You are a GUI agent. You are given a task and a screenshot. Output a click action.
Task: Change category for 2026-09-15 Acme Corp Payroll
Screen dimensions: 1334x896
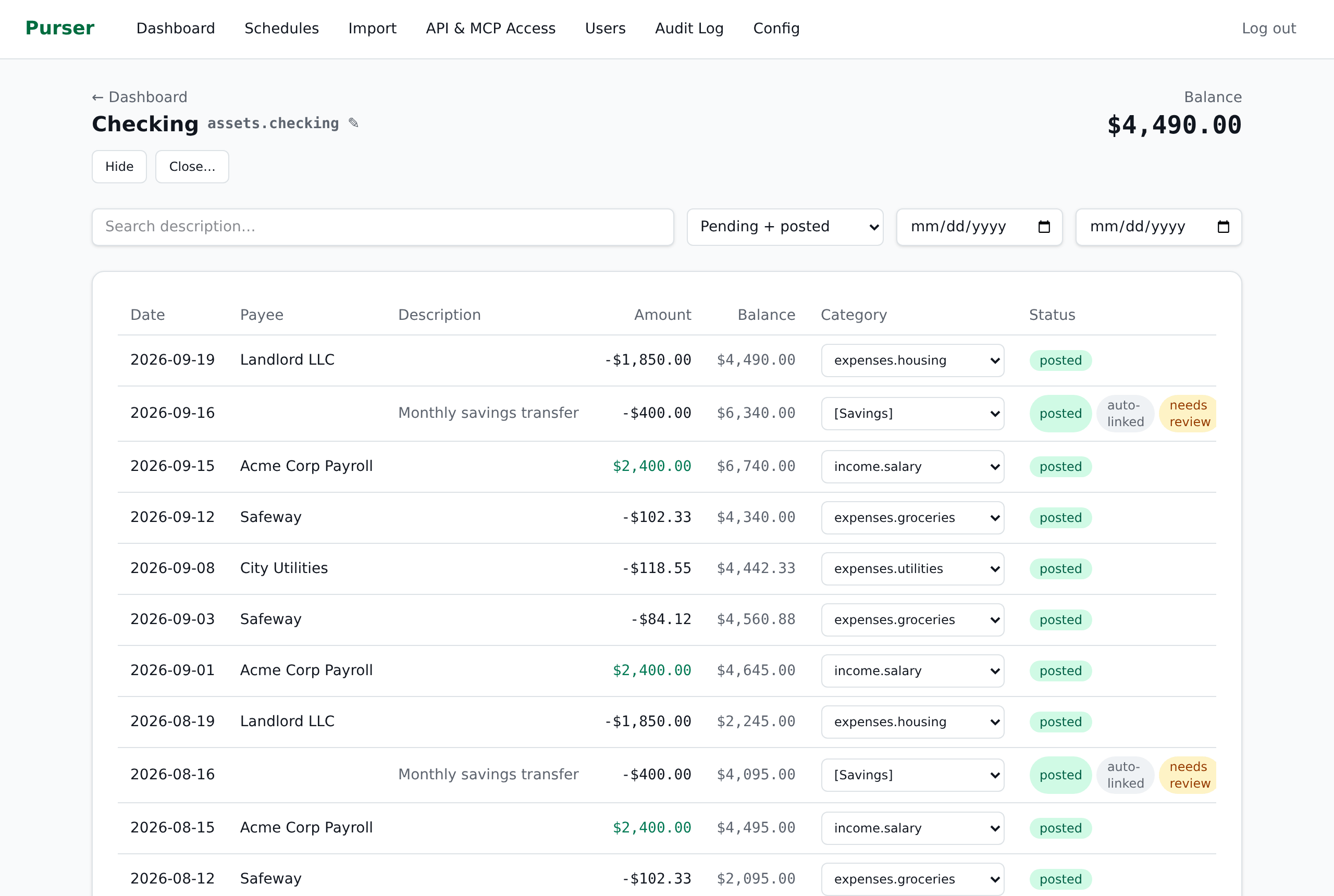[912, 467]
